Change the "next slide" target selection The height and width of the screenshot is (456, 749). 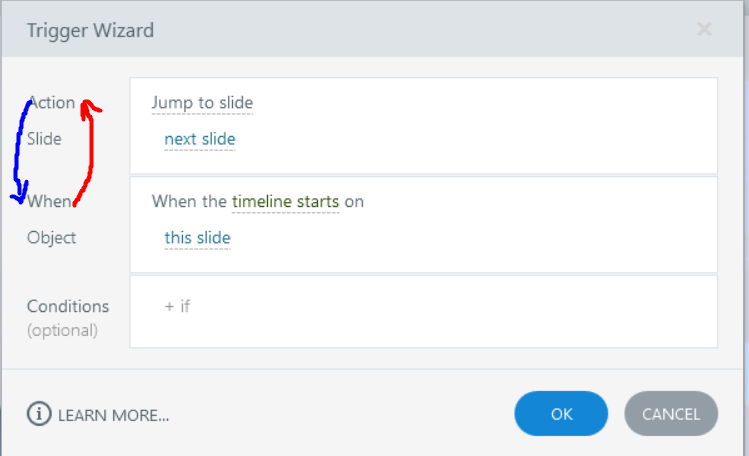200,139
